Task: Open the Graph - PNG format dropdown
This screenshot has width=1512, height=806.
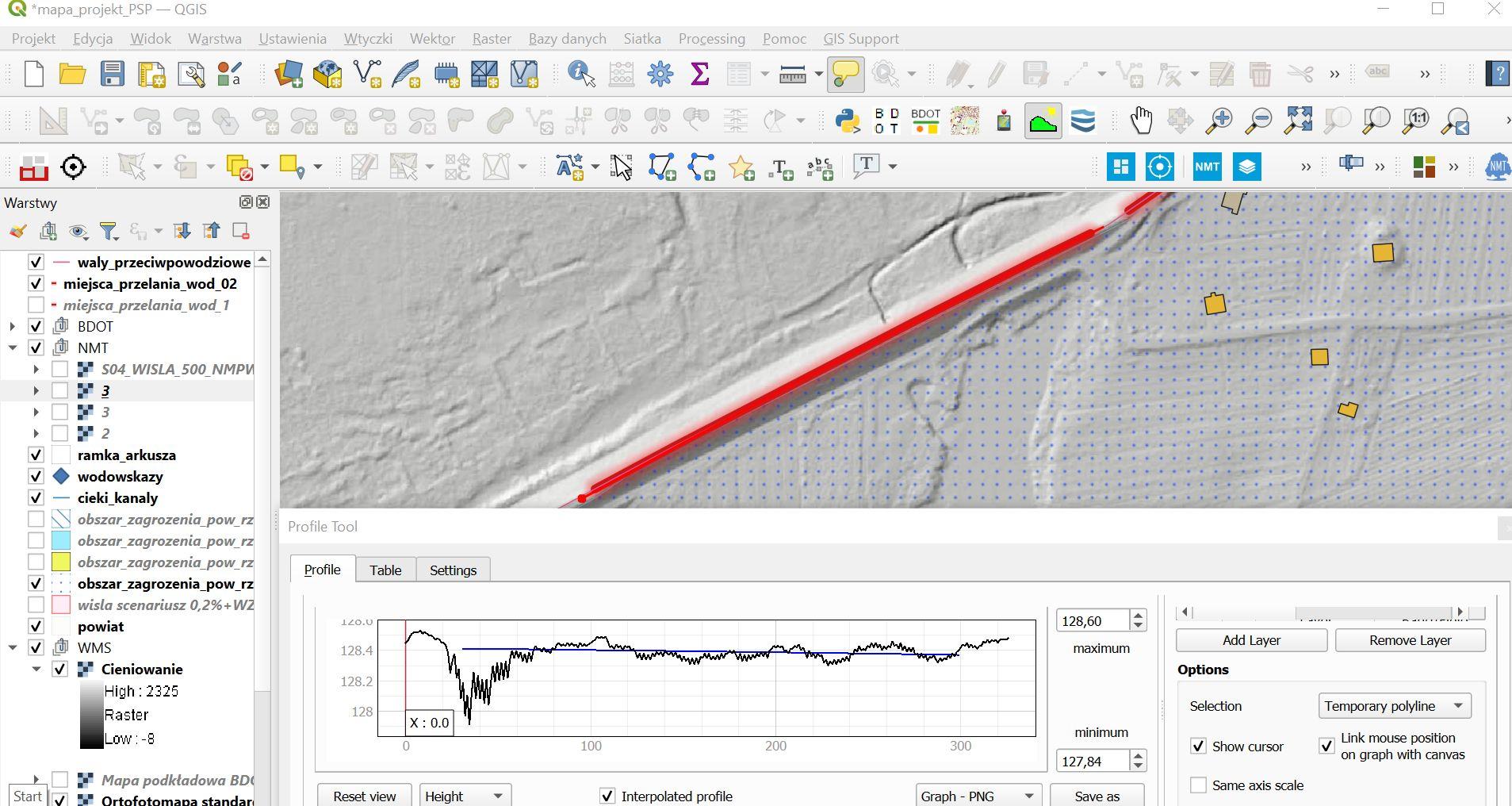Action: pyautogui.click(x=978, y=796)
